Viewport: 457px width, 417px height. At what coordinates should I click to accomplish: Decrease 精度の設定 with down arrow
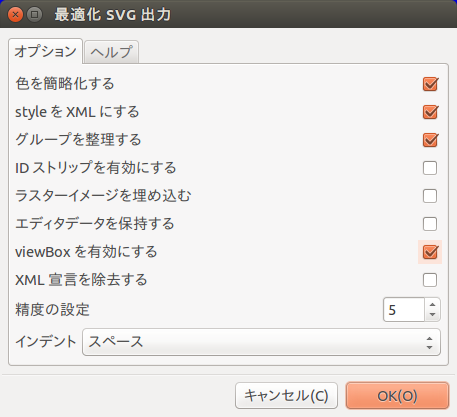[433, 315]
